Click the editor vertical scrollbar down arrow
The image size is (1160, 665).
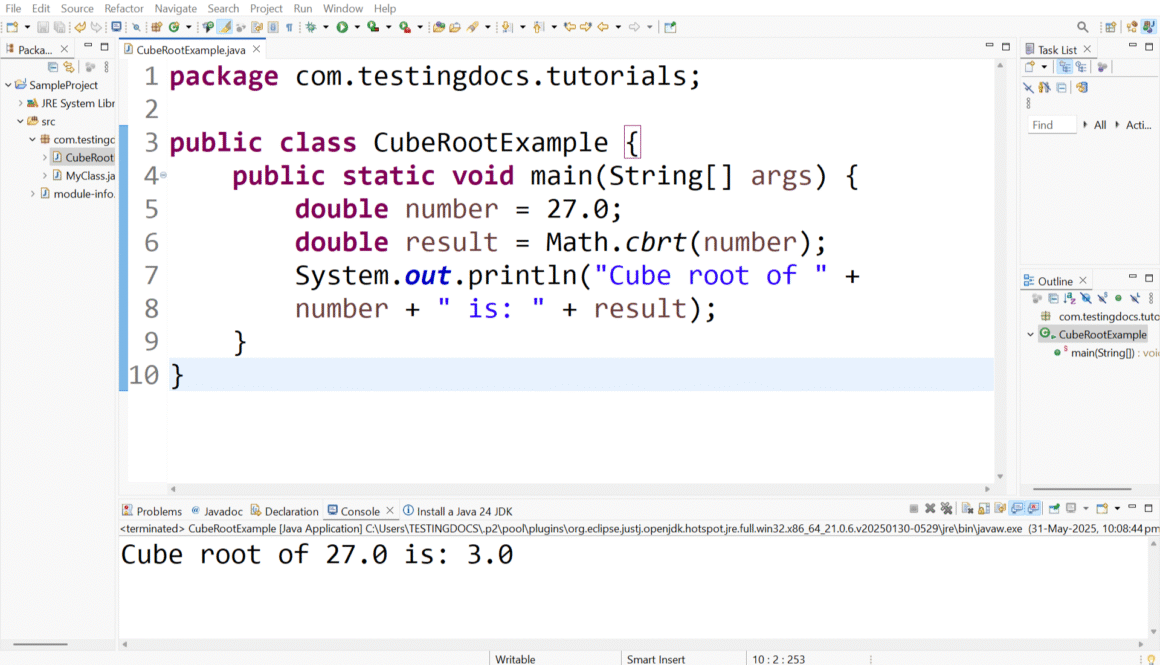1000,477
